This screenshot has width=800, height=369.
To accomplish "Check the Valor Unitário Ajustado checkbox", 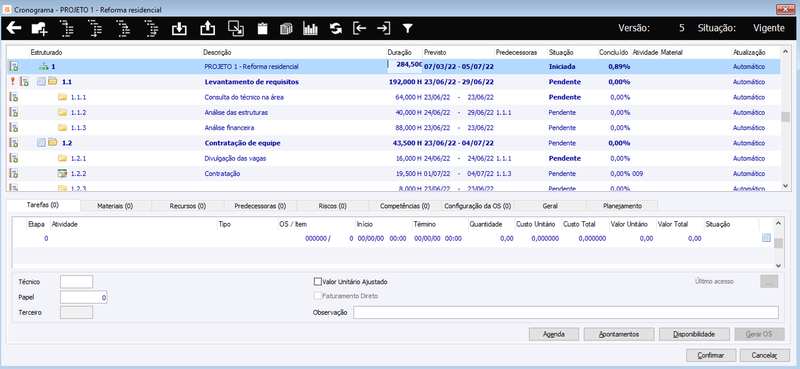I will coord(318,281).
